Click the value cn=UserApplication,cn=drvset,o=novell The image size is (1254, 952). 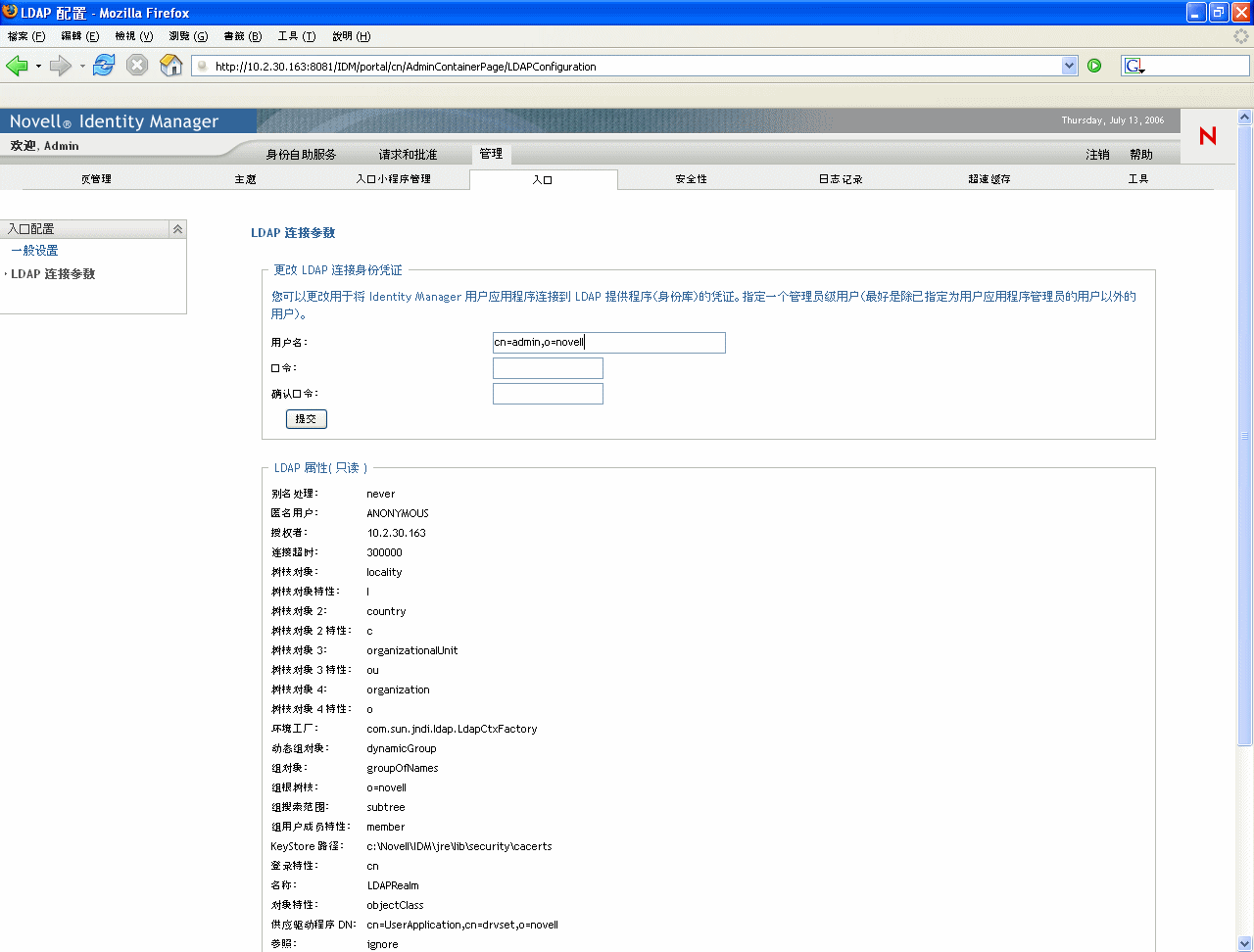[462, 925]
